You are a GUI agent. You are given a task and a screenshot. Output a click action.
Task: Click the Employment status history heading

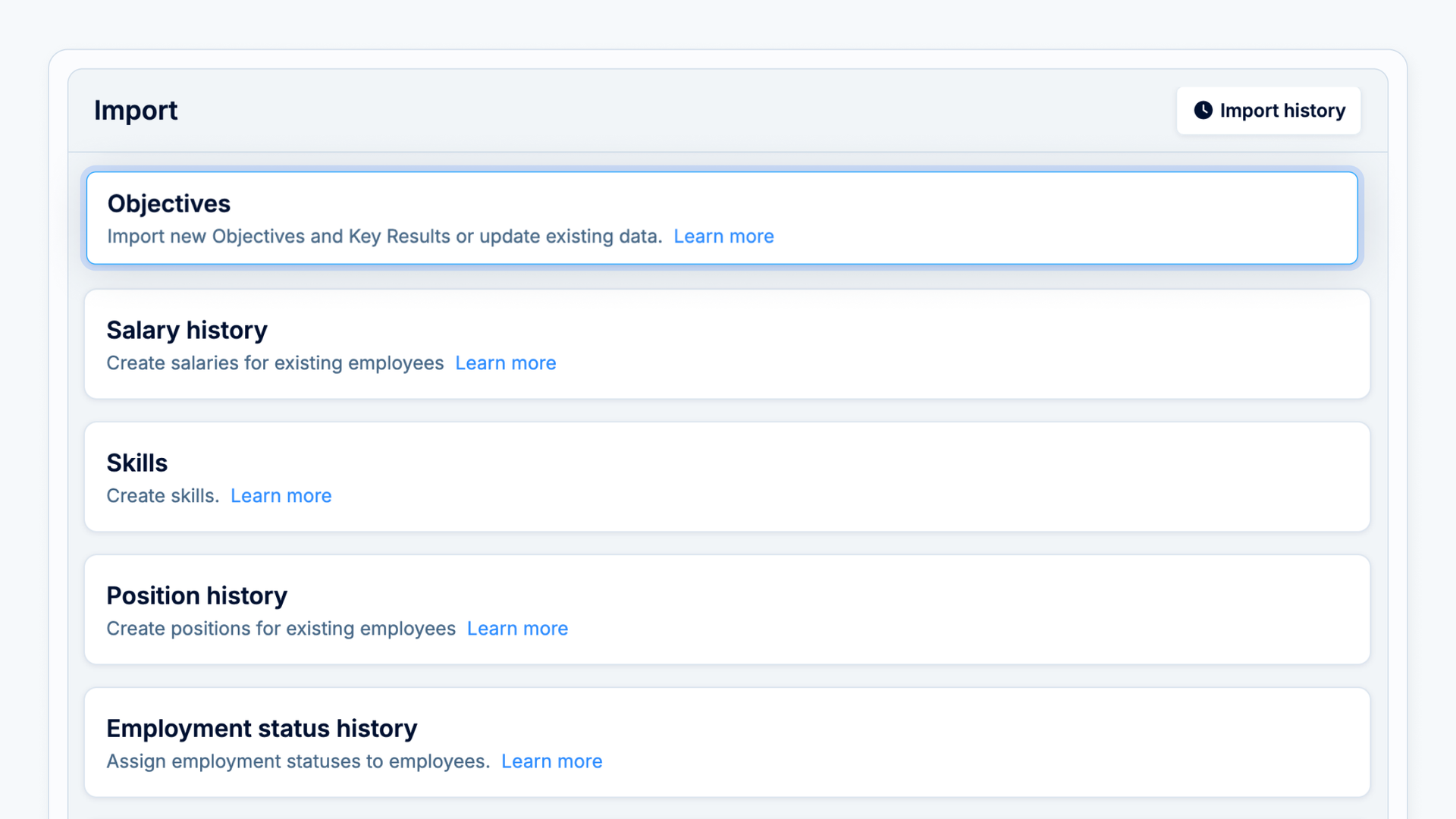tap(262, 729)
